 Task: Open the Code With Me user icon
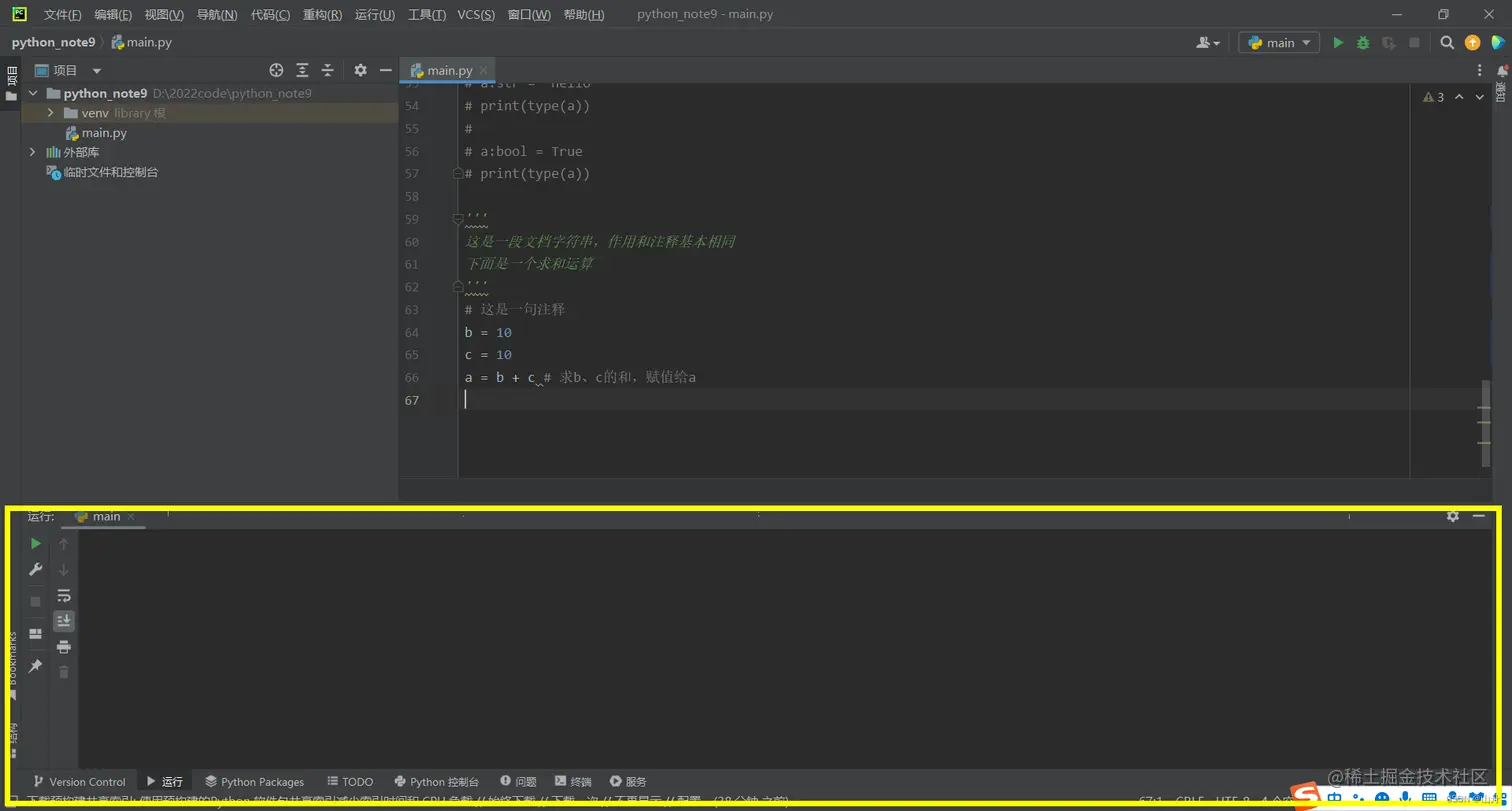(1208, 43)
